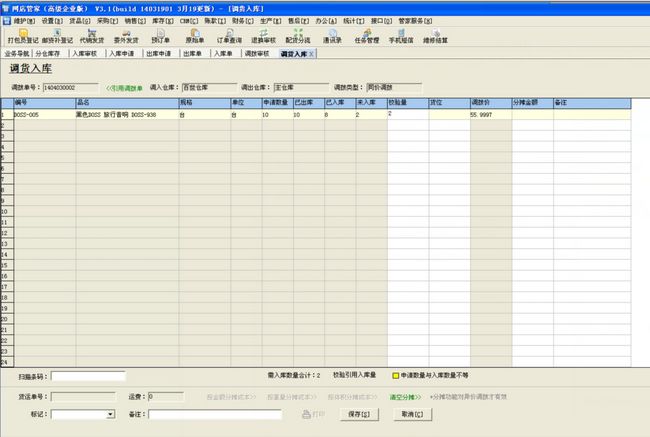
Task: Click the 引用调拨单 green link
Action: [124, 88]
